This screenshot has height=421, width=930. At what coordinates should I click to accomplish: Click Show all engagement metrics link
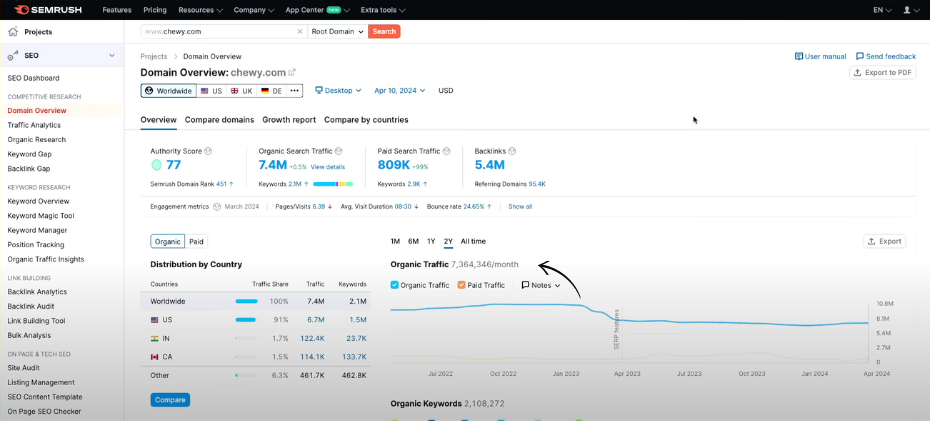pos(520,207)
